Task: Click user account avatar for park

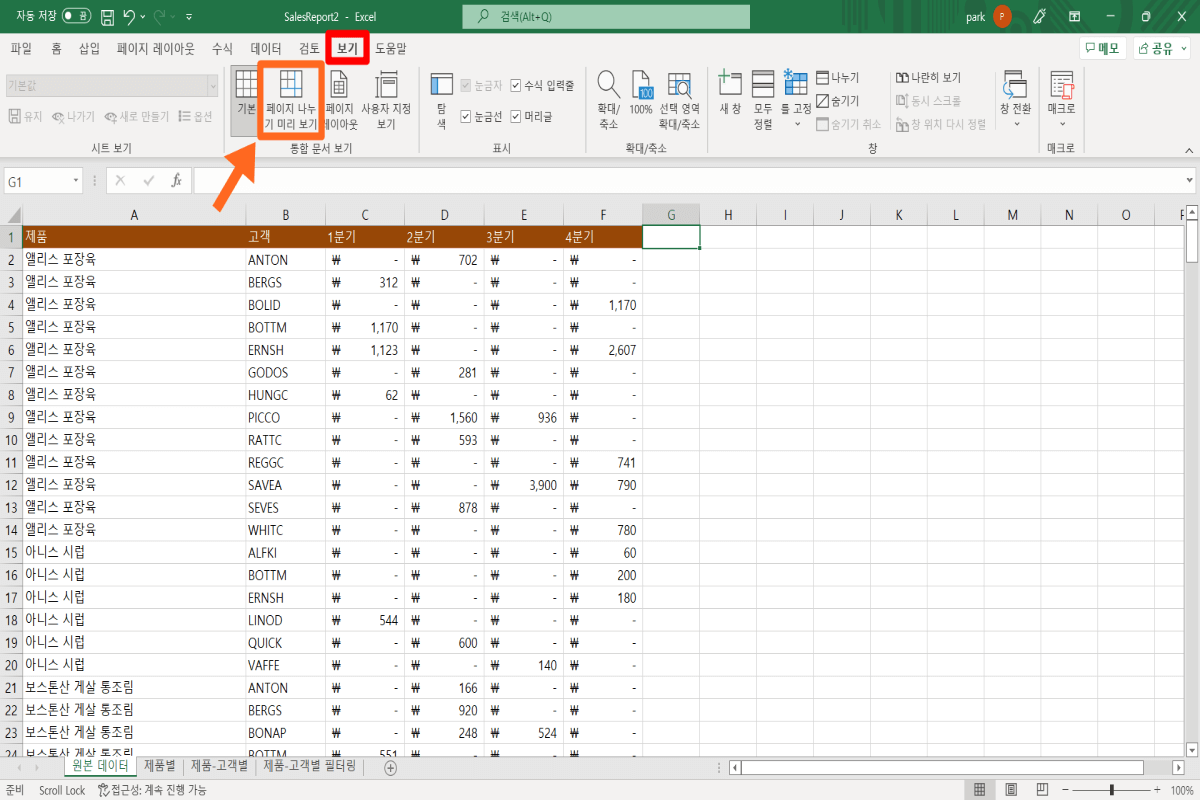Action: pos(1003,17)
